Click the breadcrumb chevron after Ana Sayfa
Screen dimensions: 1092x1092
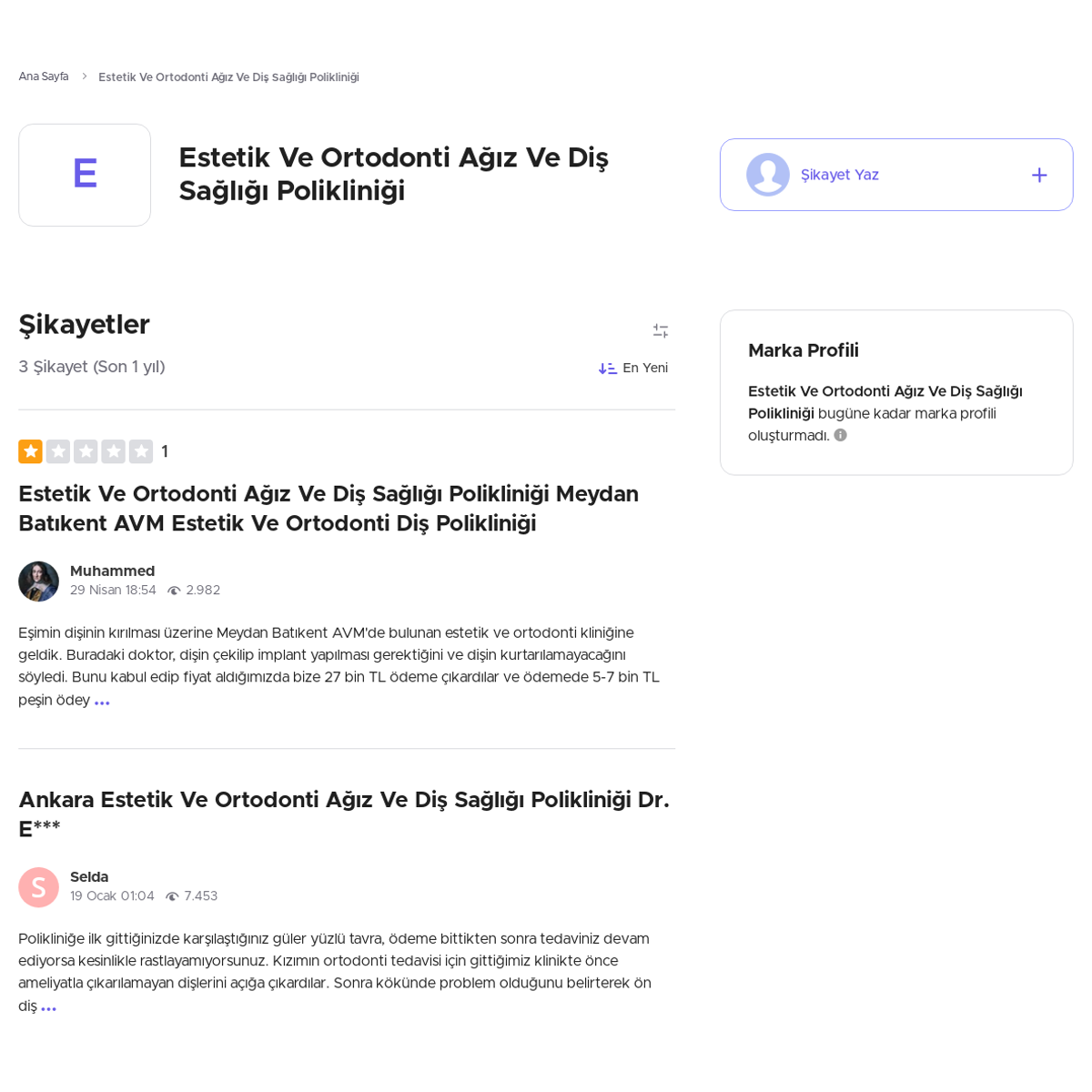pos(84,76)
